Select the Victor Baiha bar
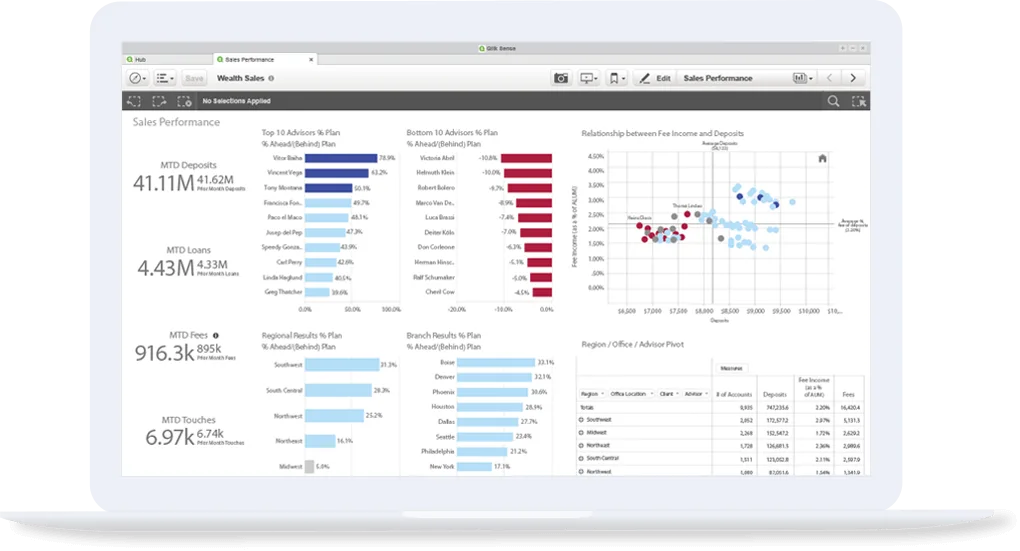Screen dimensions: 1020x551 (x=341, y=158)
